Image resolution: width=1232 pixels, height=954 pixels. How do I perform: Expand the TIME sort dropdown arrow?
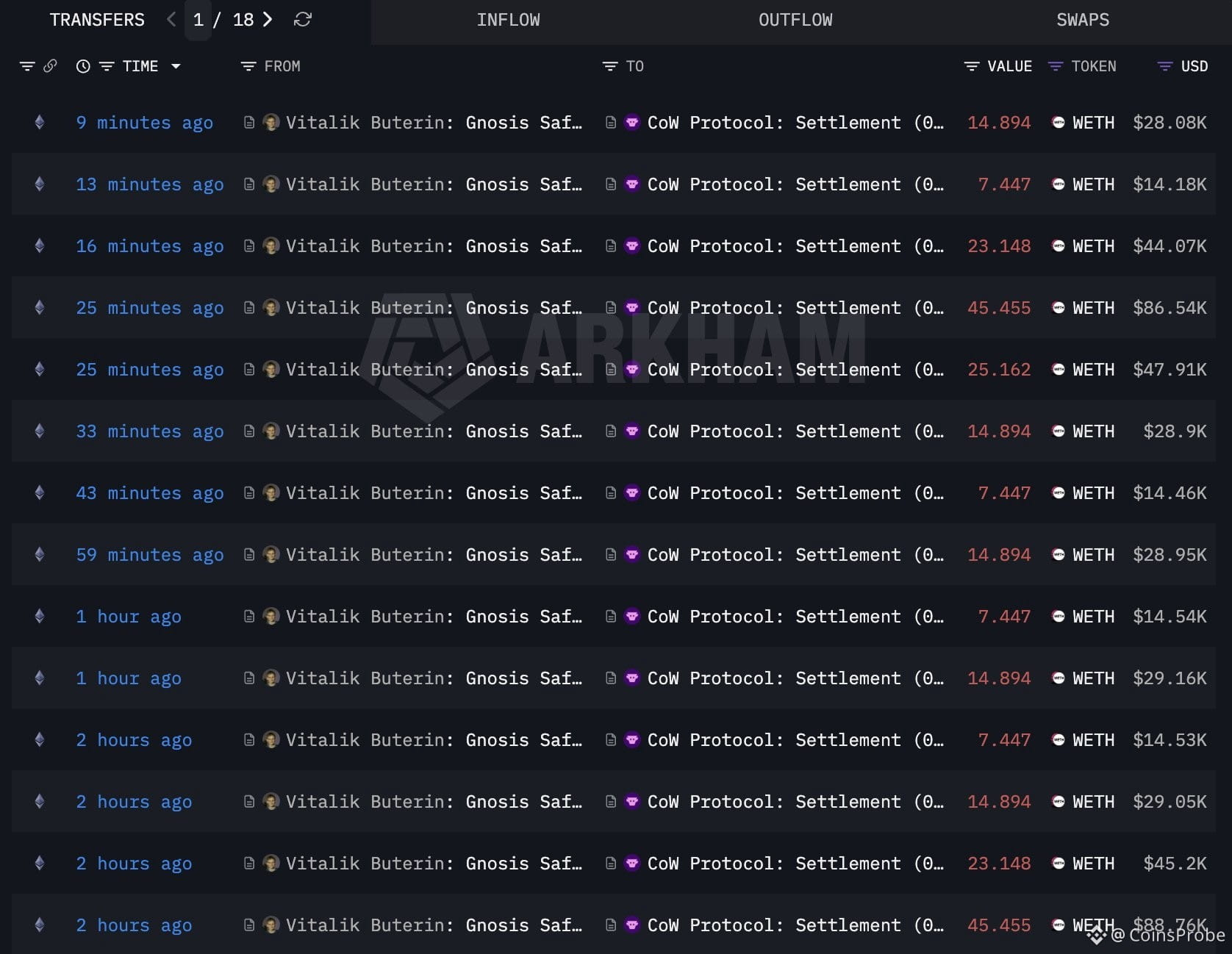(x=176, y=66)
